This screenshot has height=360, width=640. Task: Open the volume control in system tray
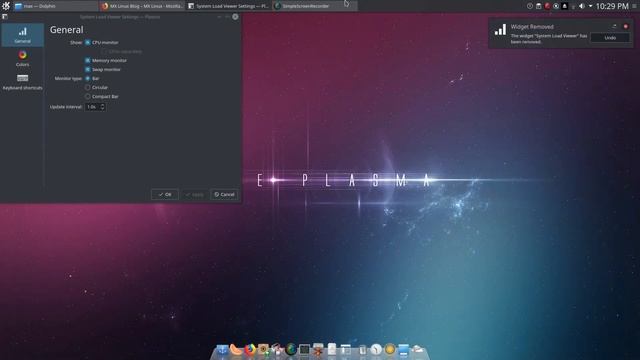pyautogui.click(x=582, y=6)
